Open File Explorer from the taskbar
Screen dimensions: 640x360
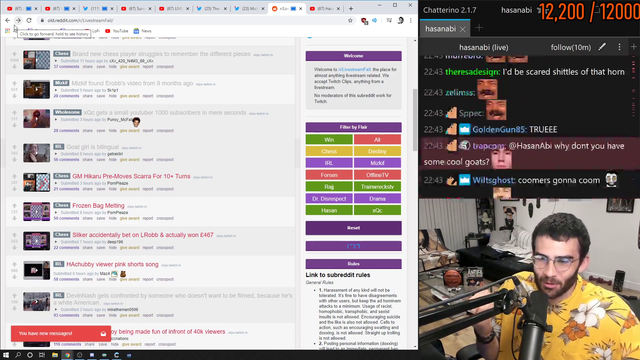click(55, 355)
